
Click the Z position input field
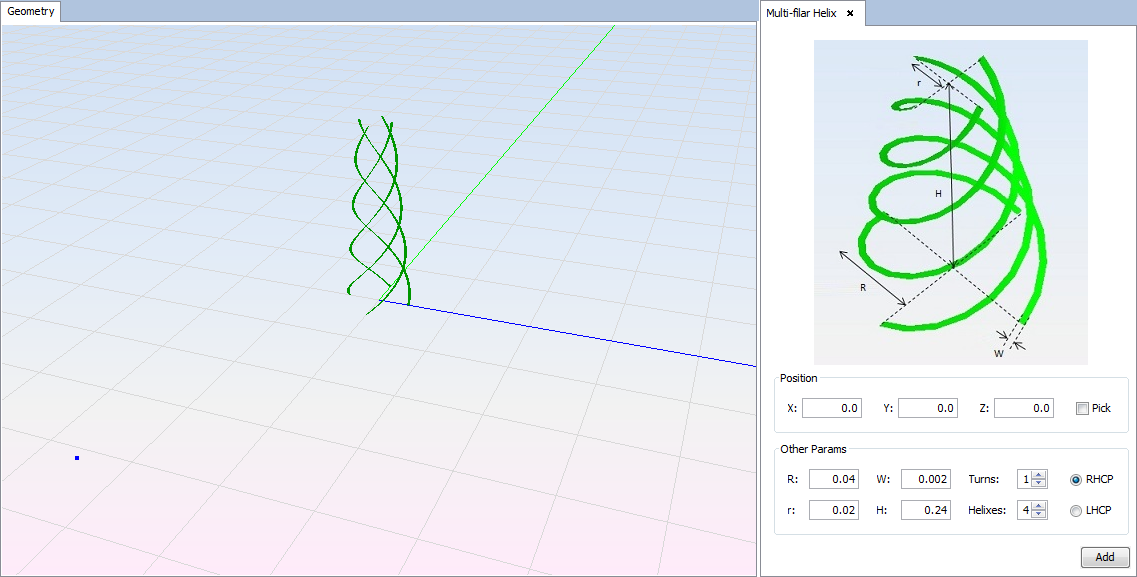[1023, 408]
